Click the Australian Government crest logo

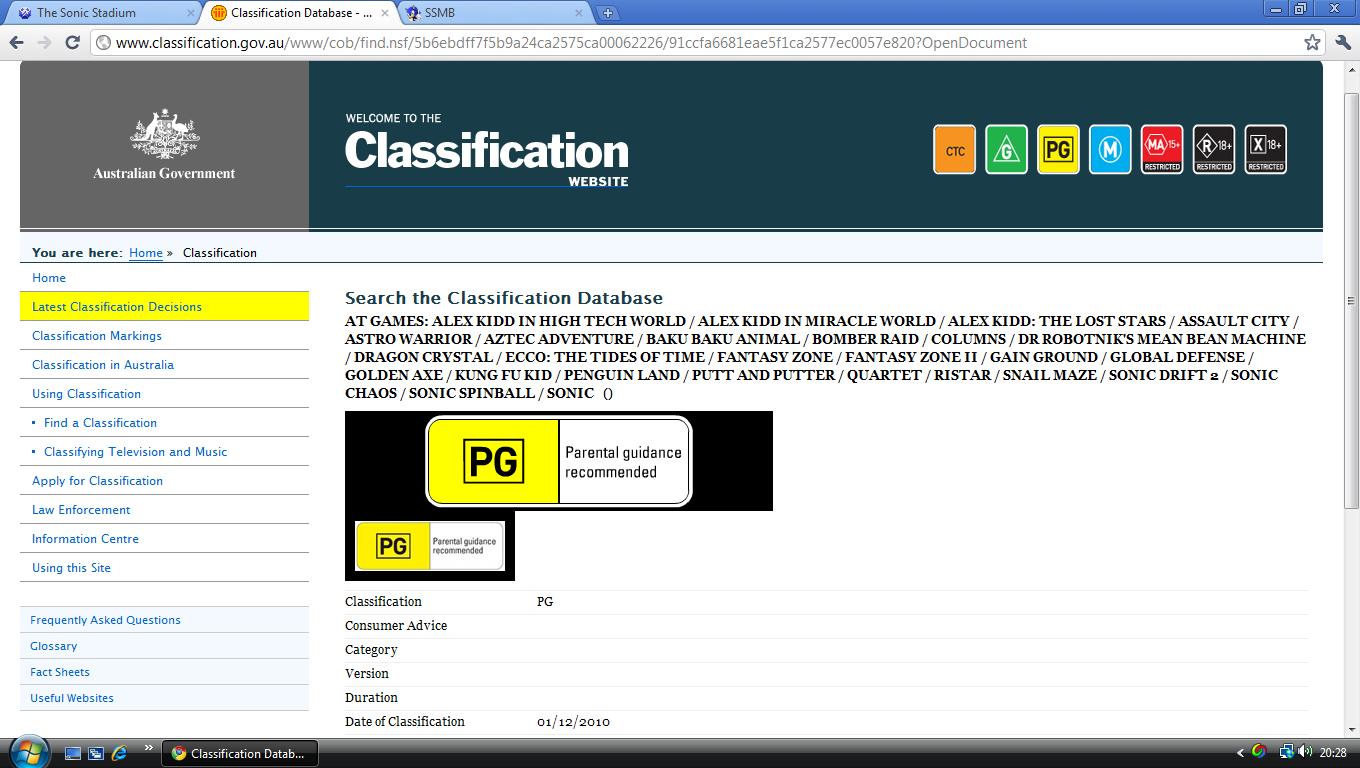coord(164,146)
